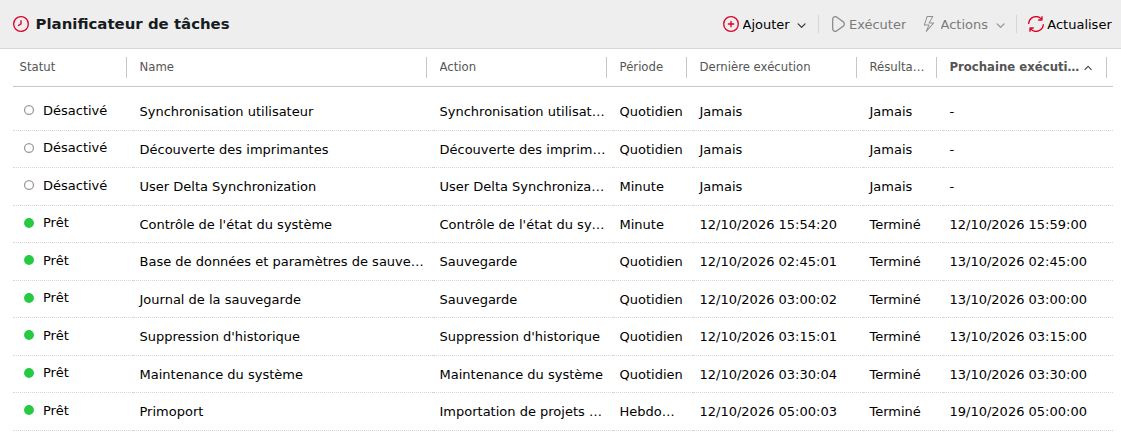Click the 12/10/2026 02:45:01 last run cell
The height and width of the screenshot is (439, 1121).
(768, 262)
